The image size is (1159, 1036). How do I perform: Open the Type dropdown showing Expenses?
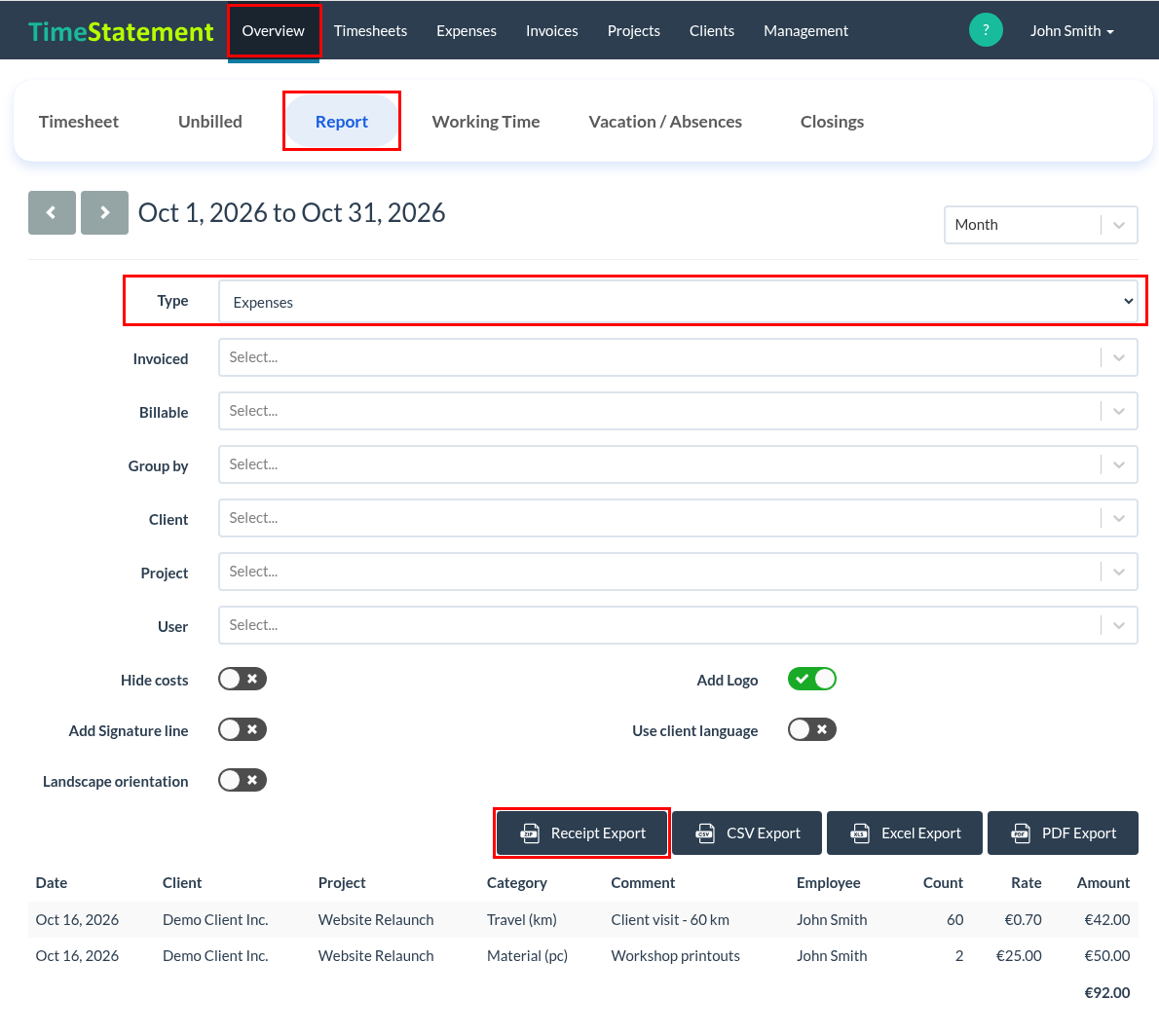[x=678, y=302]
